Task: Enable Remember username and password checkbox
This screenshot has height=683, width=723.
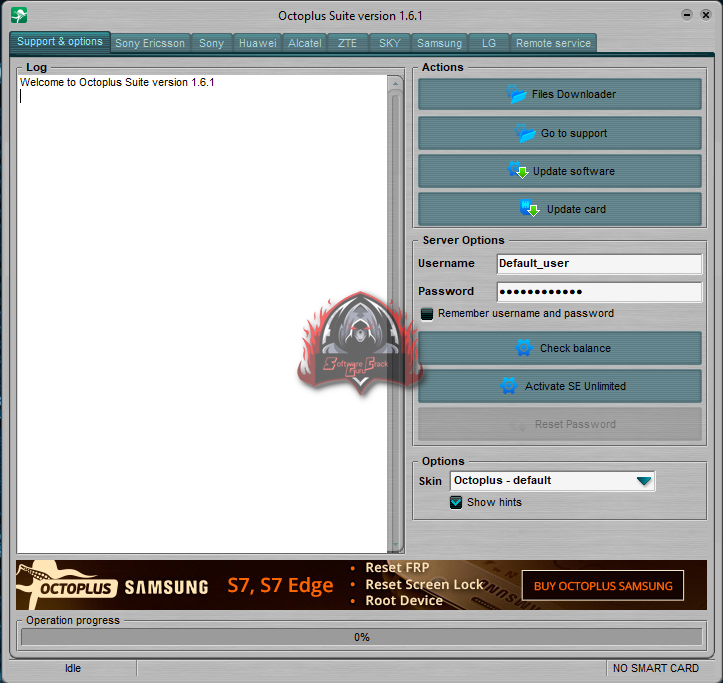Action: click(427, 314)
